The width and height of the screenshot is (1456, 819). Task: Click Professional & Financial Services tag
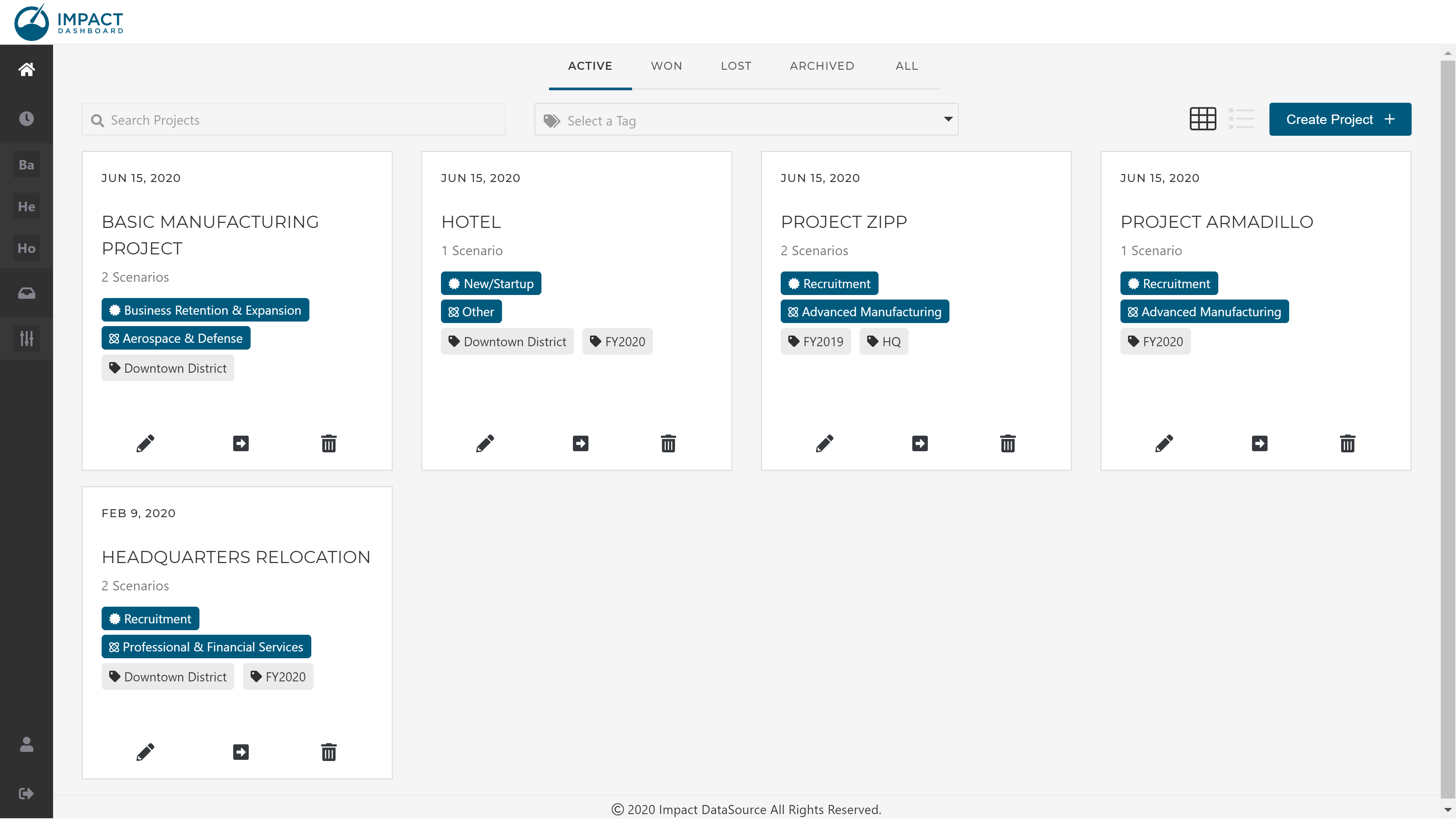tap(206, 646)
